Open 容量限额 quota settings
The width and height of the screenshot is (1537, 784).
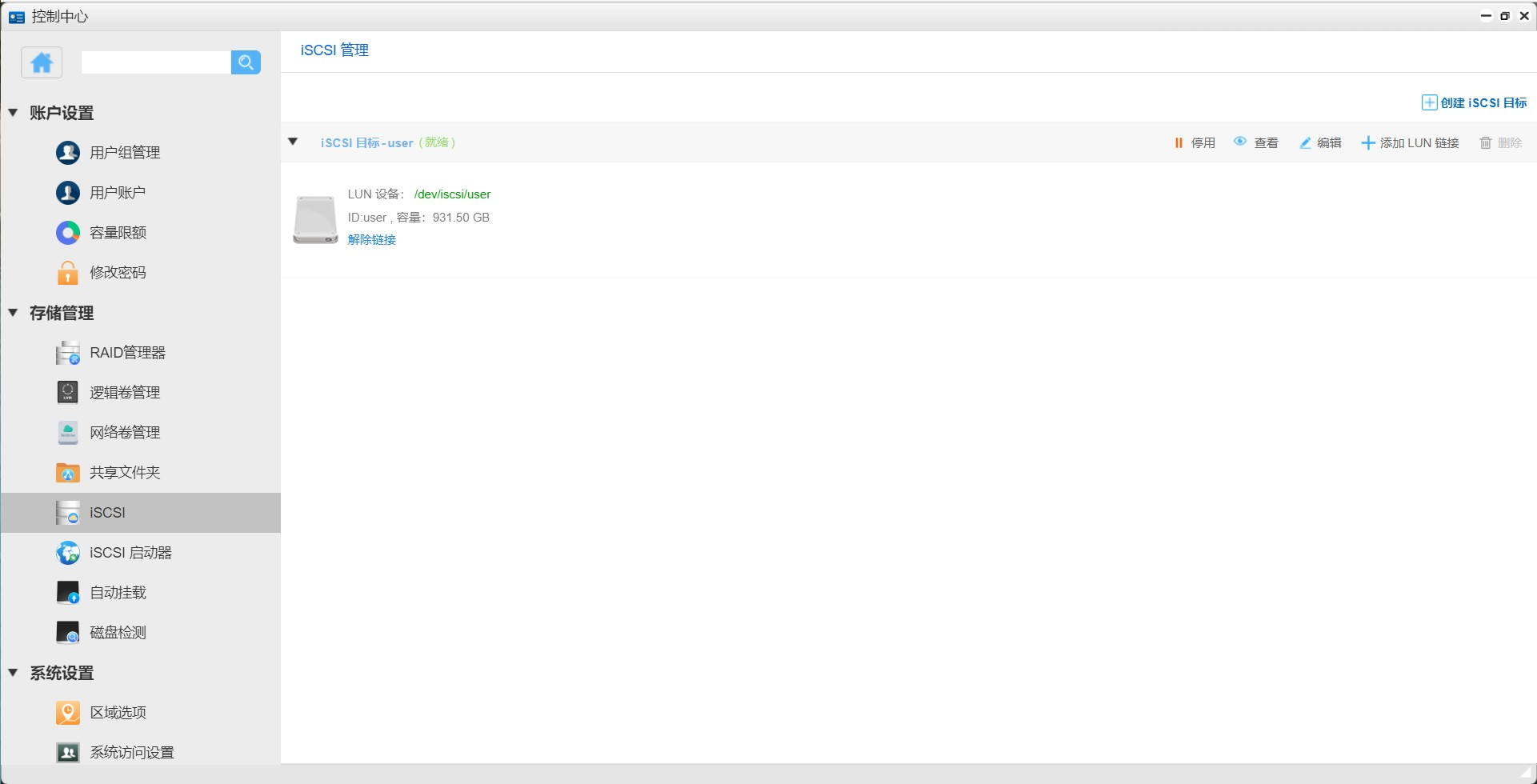[x=117, y=233]
